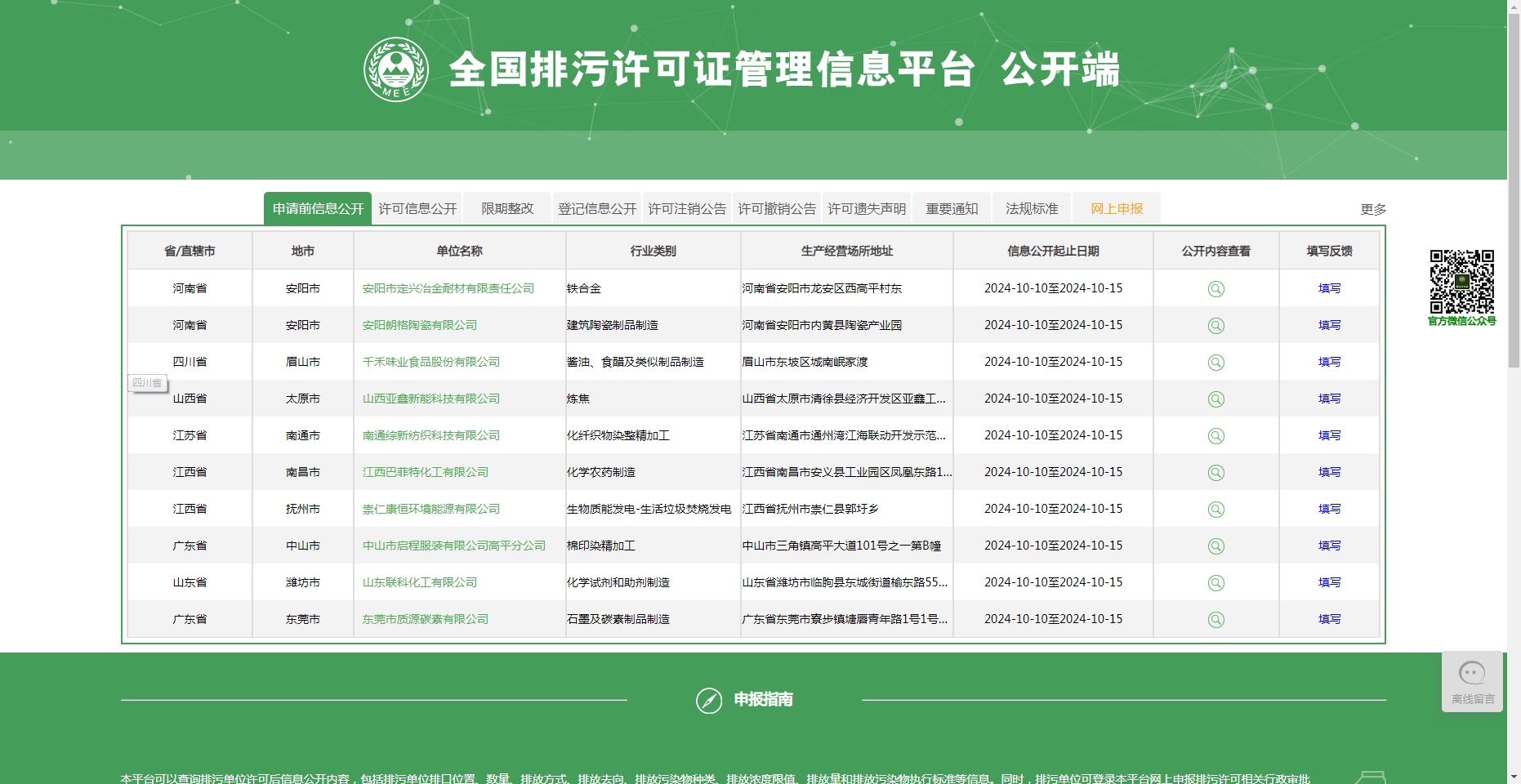Open magnifier icon for 千禾味业食品 row
The image size is (1521, 784).
[x=1216, y=363]
